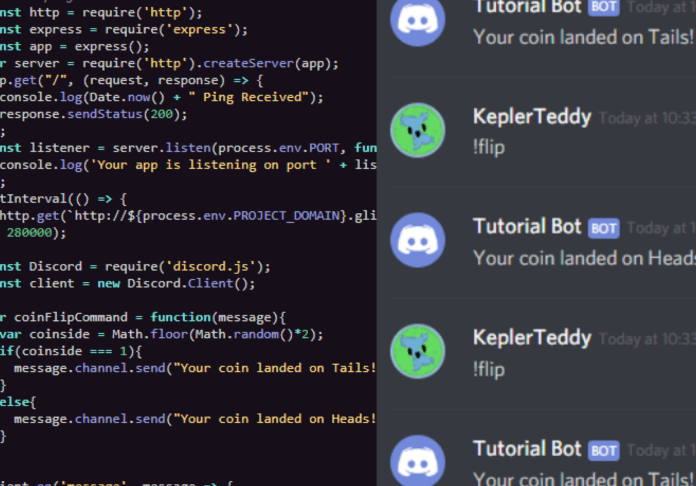Open the second KeplerTeddy username in chat
Screen dimensions: 696x486
coord(532,338)
